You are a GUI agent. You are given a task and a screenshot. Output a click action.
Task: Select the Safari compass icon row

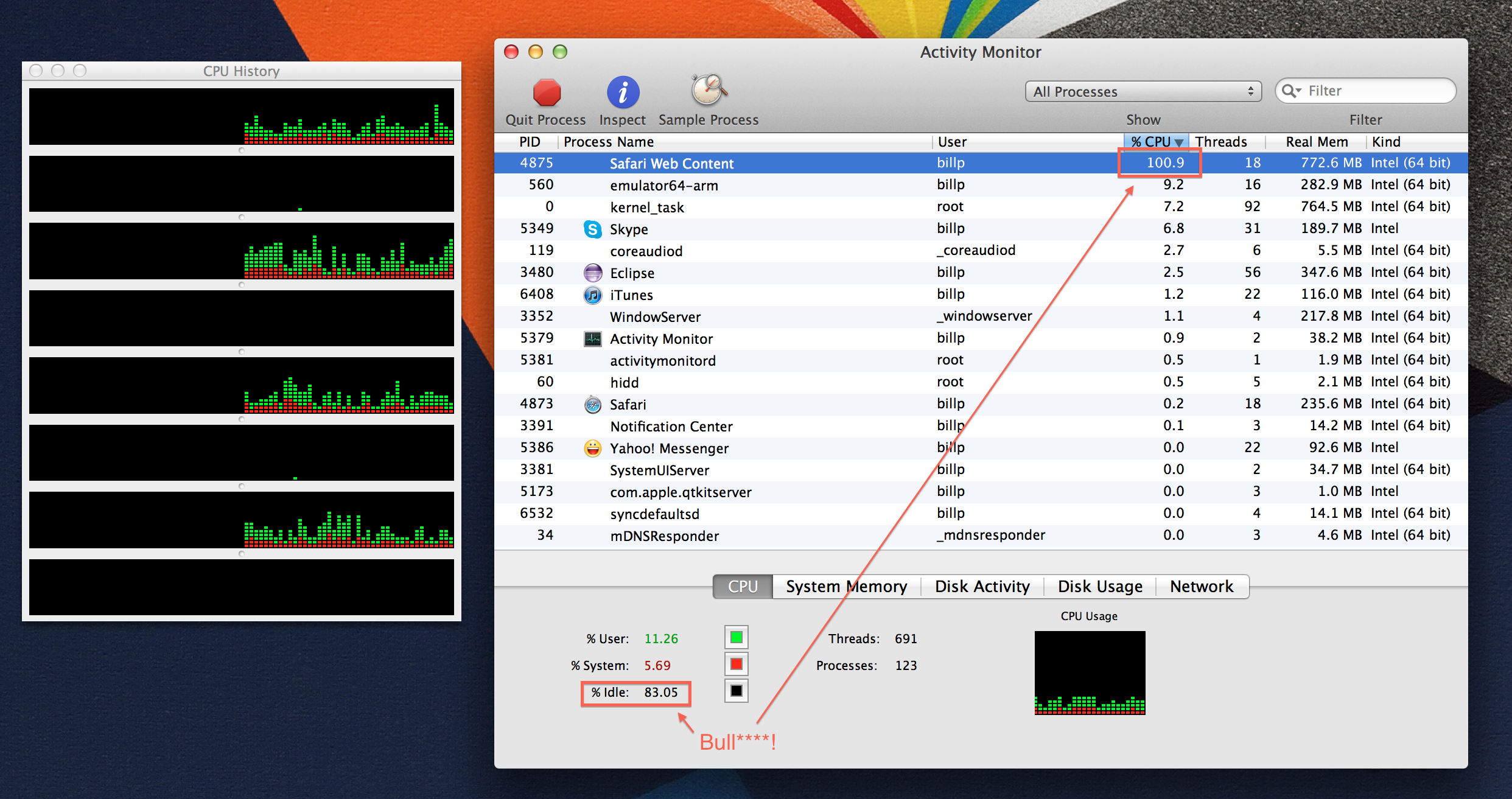tap(592, 405)
